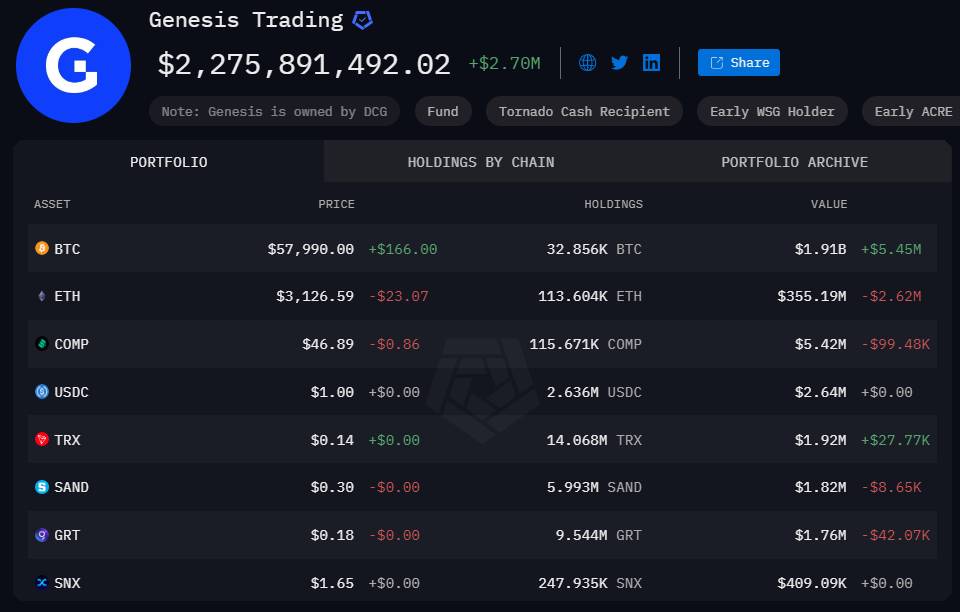Click the BTC price change +$166.00
Viewport: 960px width, 612px height.
coord(402,249)
